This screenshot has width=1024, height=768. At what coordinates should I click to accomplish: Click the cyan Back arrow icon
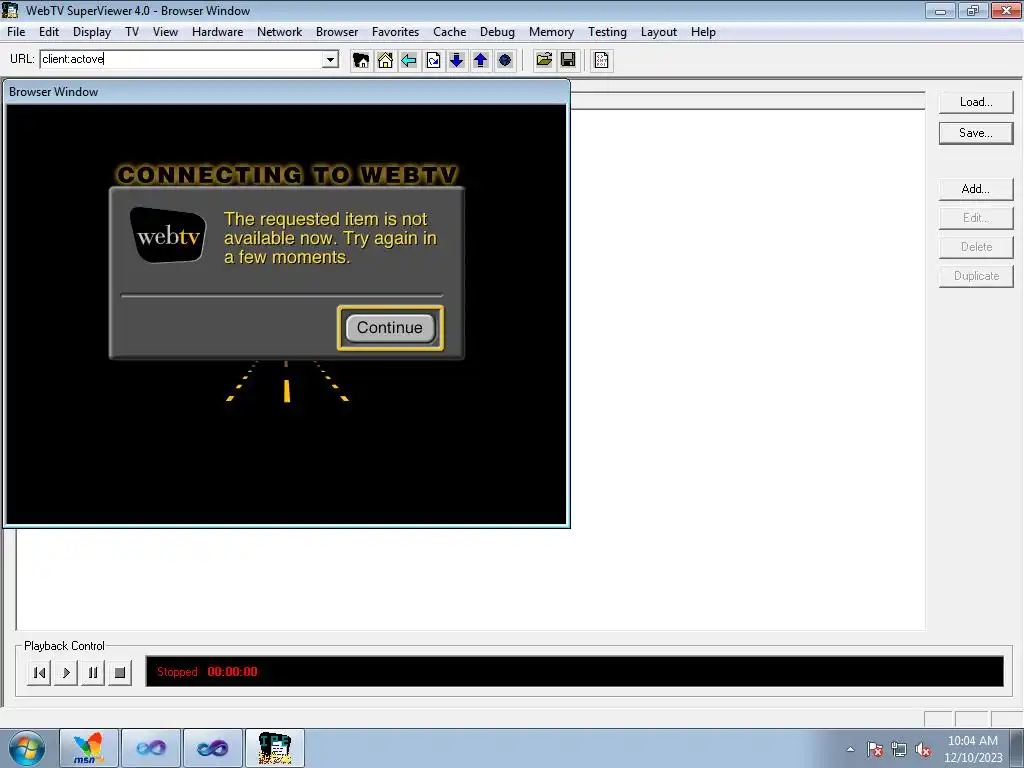click(x=409, y=60)
